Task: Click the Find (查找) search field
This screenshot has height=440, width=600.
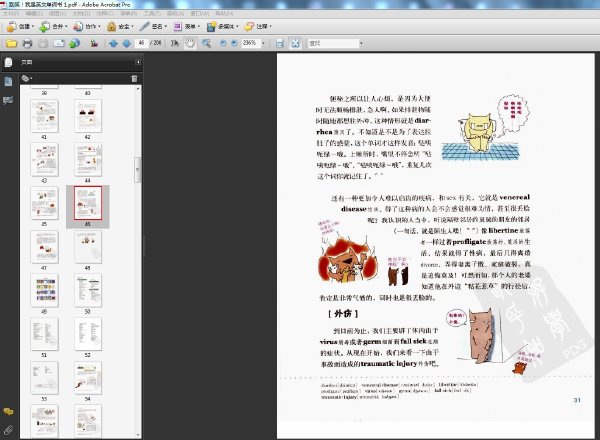Action: pyautogui.click(x=334, y=43)
